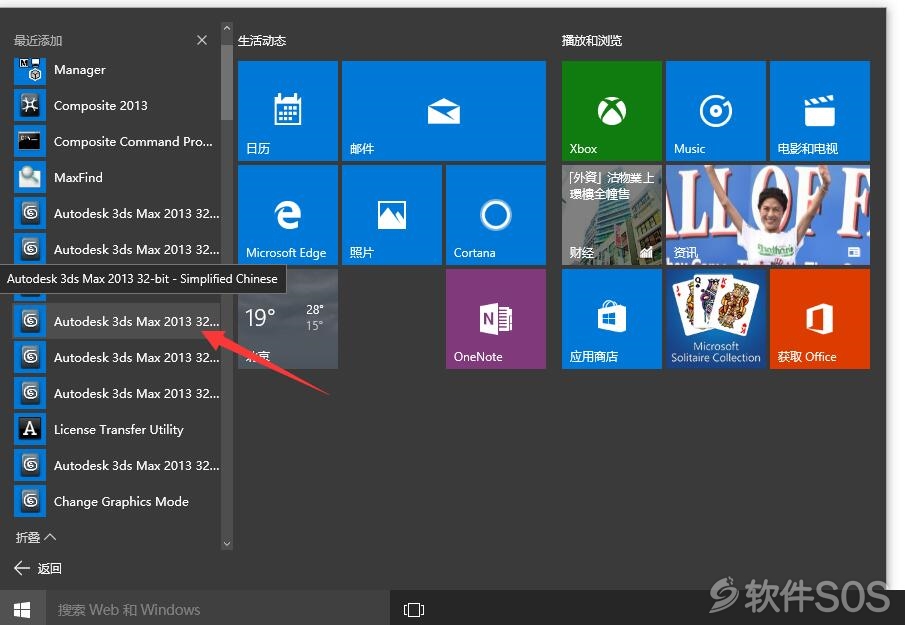Click the 播放和浏览 group header

pos(592,40)
